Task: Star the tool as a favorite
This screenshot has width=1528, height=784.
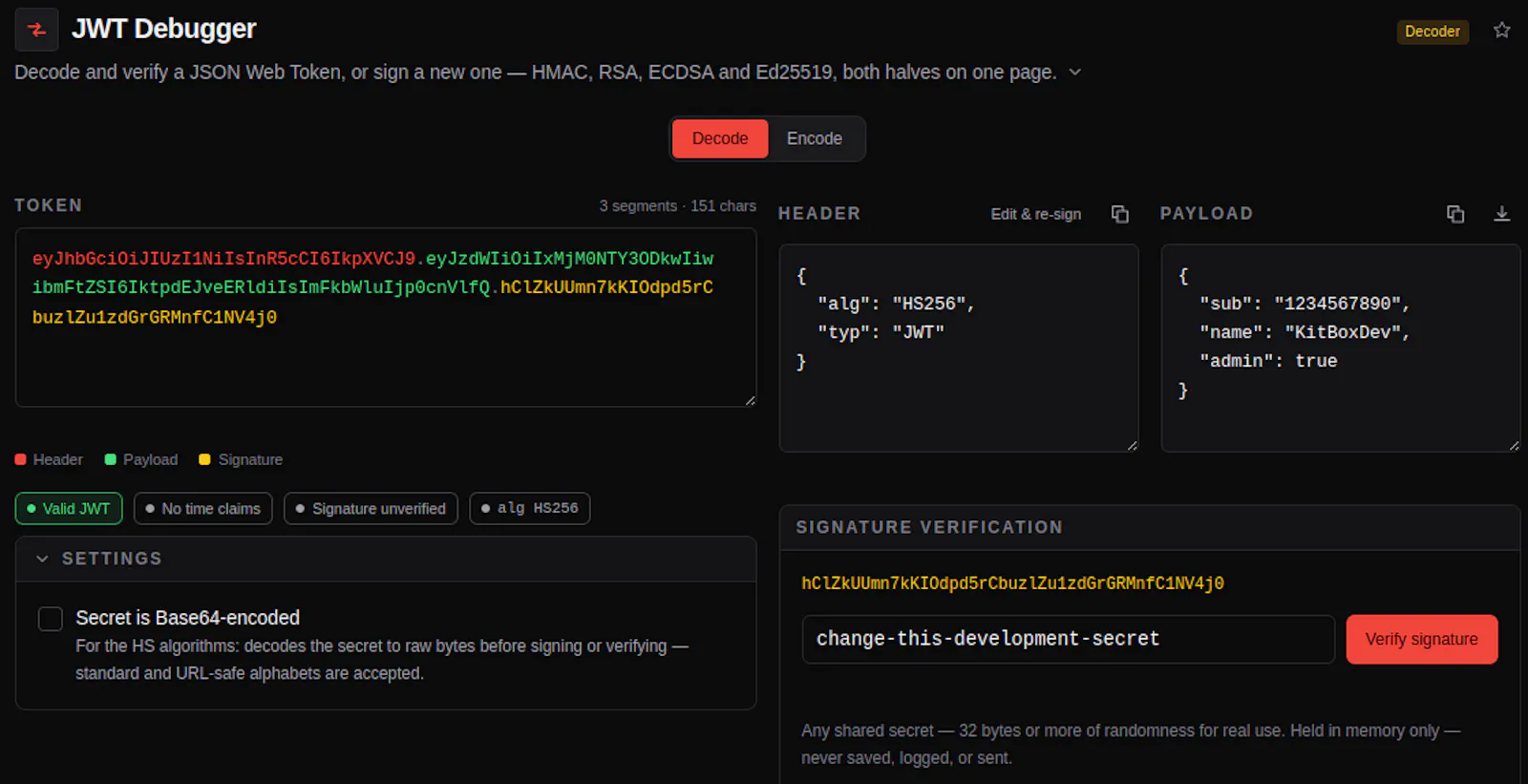Action: (1502, 31)
